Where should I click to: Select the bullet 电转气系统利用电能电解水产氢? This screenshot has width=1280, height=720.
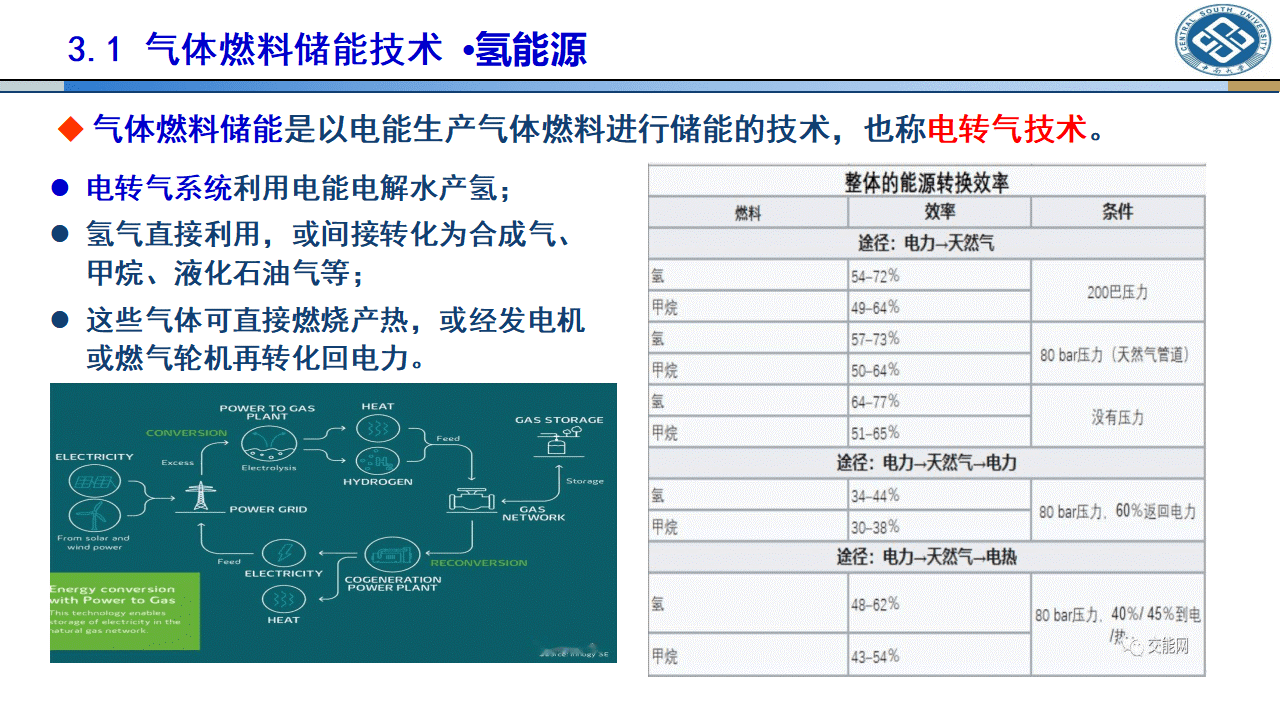[x=299, y=188]
